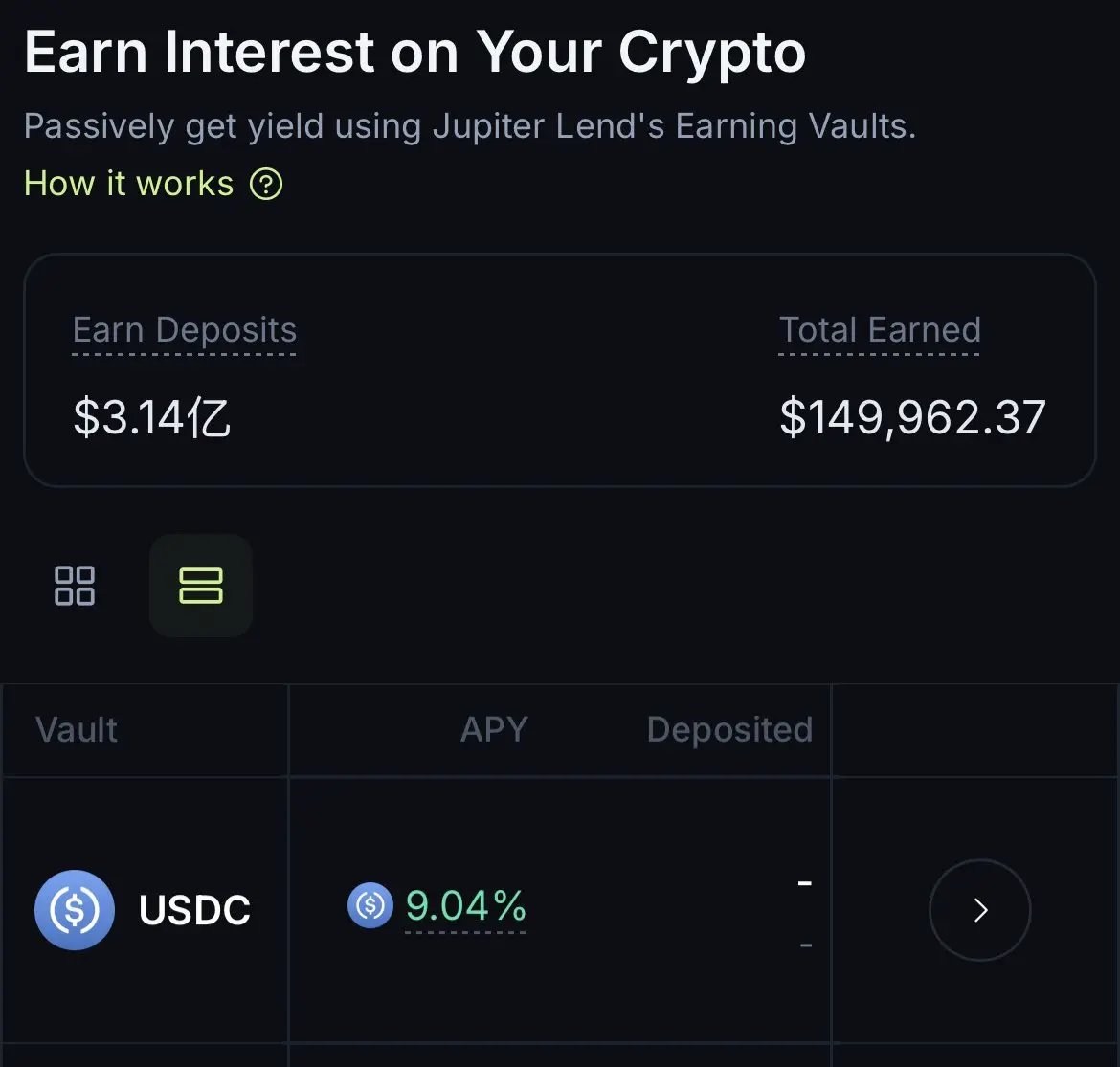Click the empty header cell above chevron
Viewport: 1120px width, 1067px height.
tap(975, 730)
